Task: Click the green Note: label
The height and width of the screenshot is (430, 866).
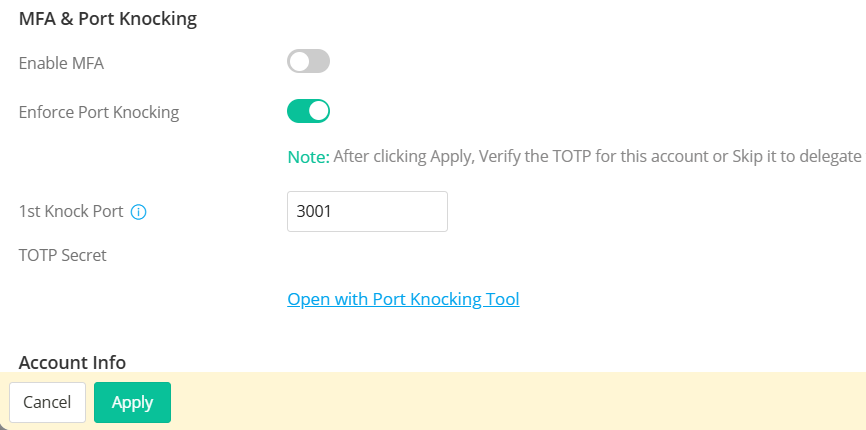Action: click(x=308, y=156)
